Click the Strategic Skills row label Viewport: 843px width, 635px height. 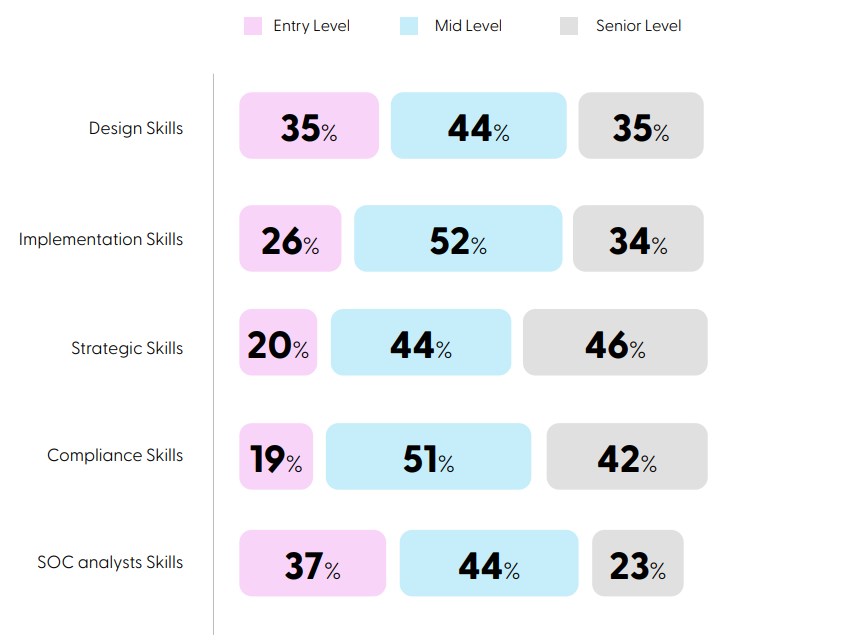[127, 348]
